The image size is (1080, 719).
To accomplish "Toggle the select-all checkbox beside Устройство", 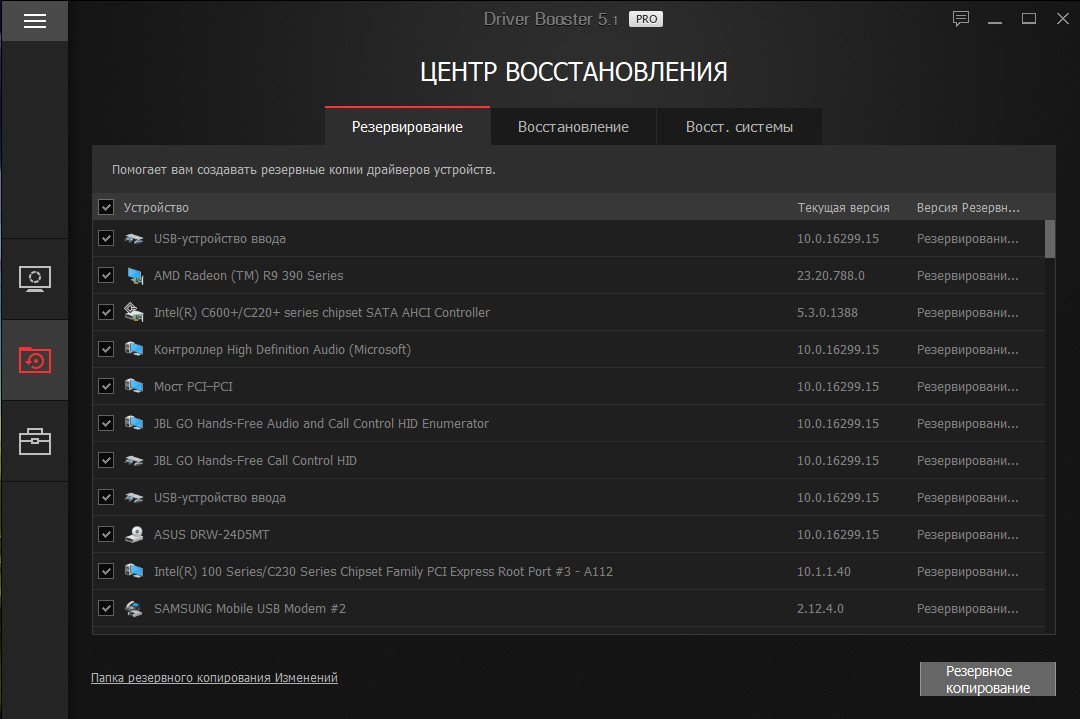I will tap(106, 207).
